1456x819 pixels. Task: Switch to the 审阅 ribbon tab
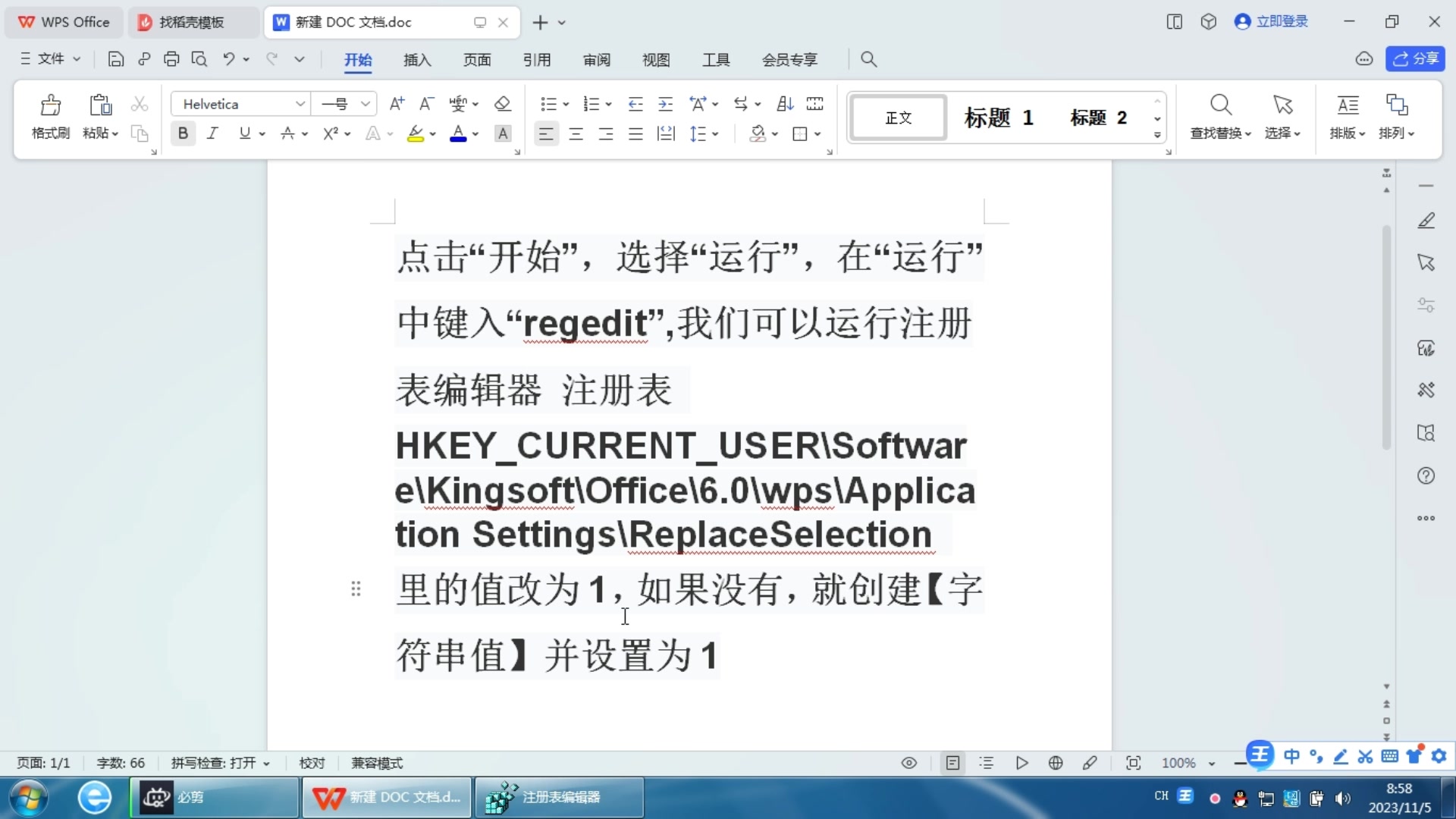click(x=597, y=60)
